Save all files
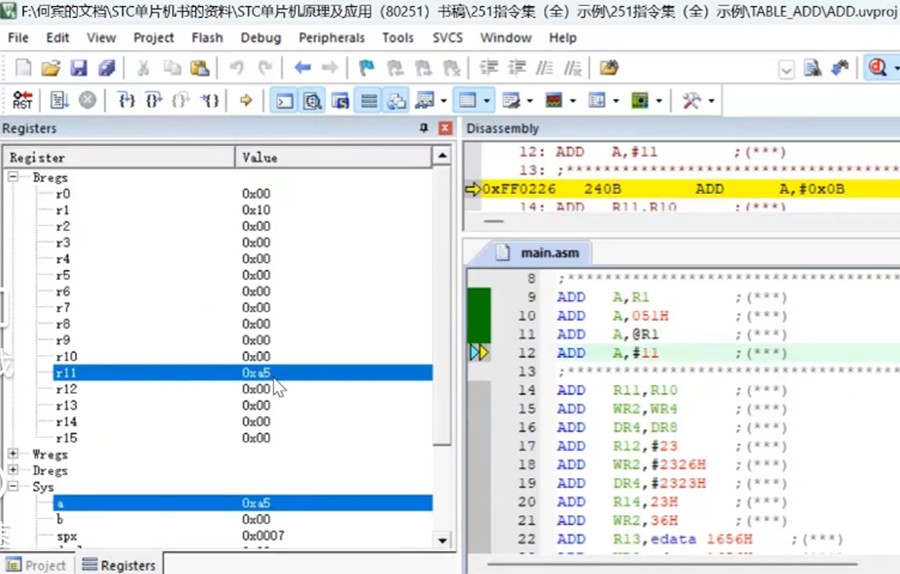Screen dimensions: 900x574 coord(107,68)
